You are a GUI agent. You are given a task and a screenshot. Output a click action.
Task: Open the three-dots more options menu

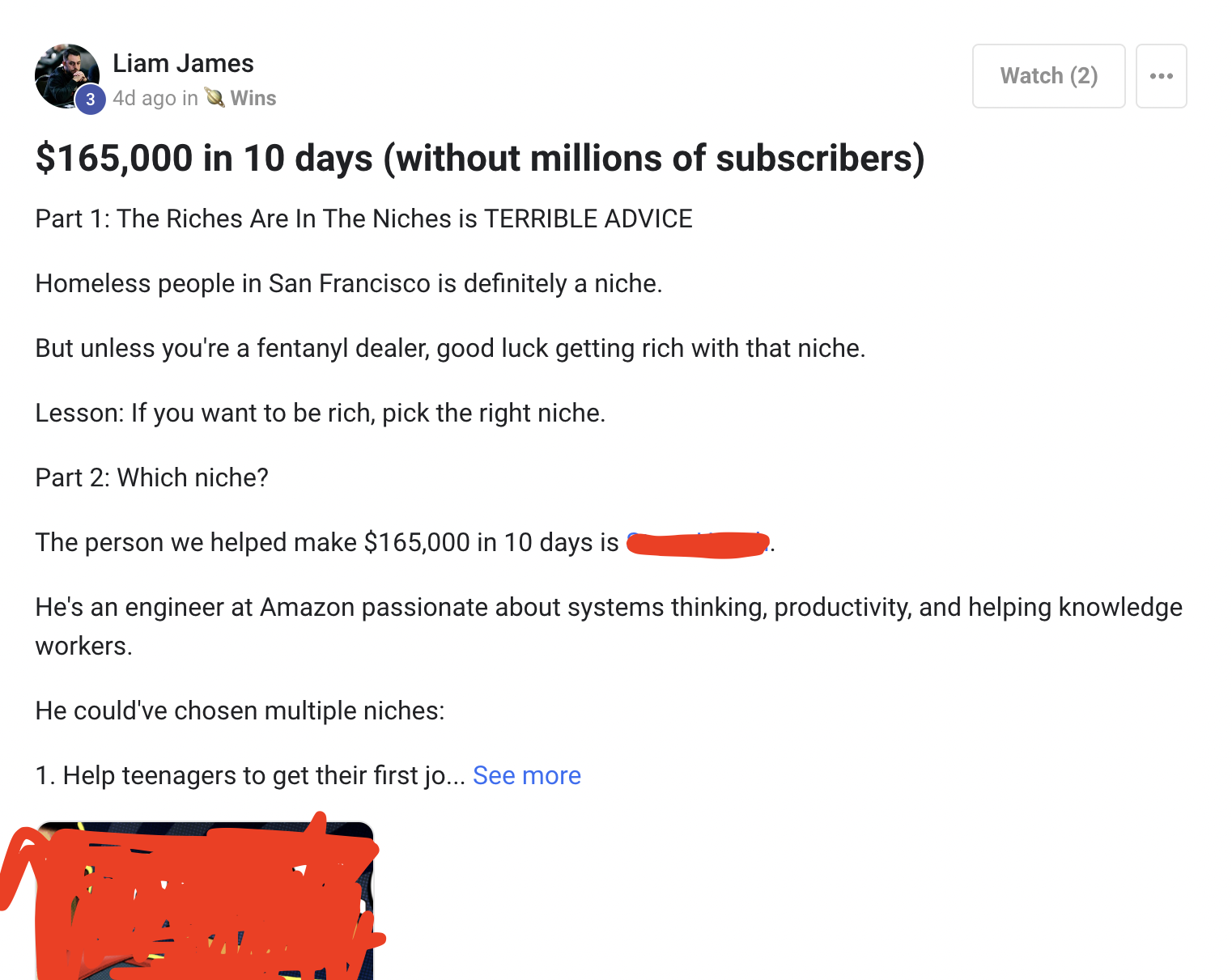coord(1161,76)
